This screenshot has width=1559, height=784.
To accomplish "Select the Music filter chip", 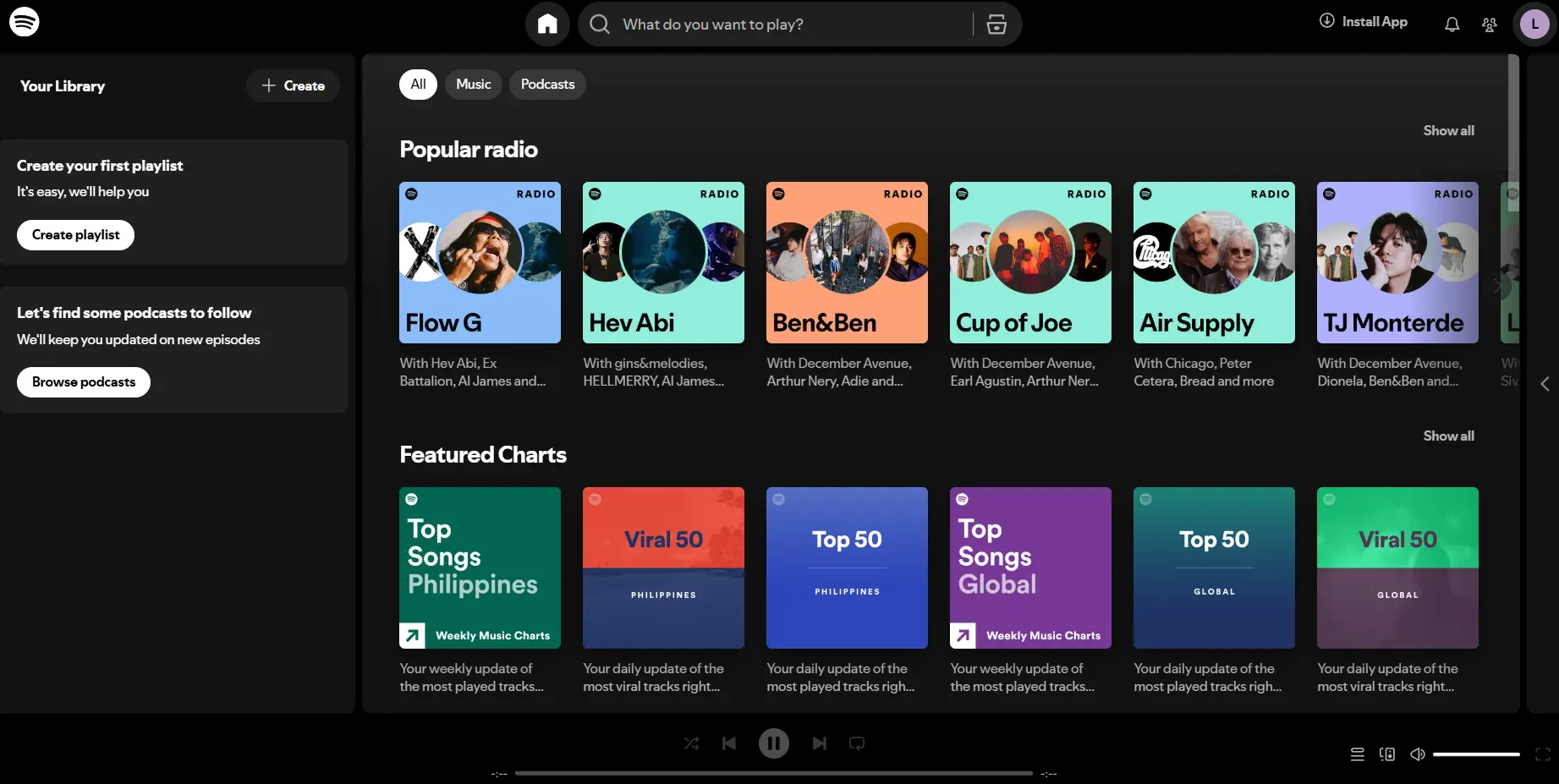I will (473, 85).
